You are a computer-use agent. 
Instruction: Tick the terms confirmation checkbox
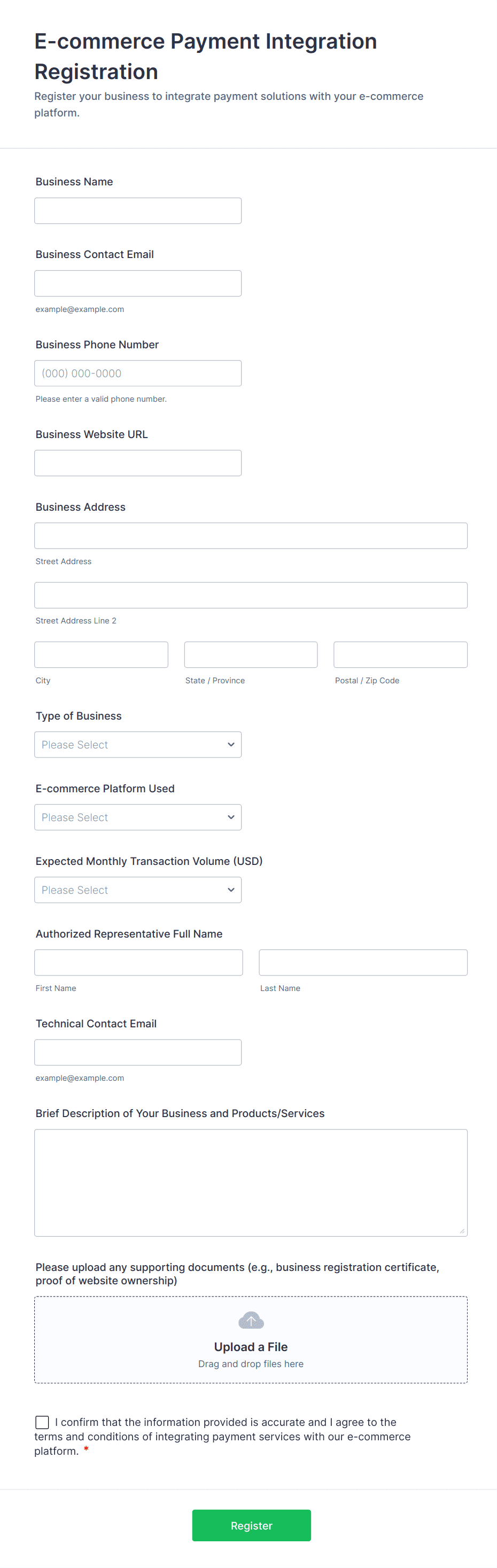[x=42, y=1422]
